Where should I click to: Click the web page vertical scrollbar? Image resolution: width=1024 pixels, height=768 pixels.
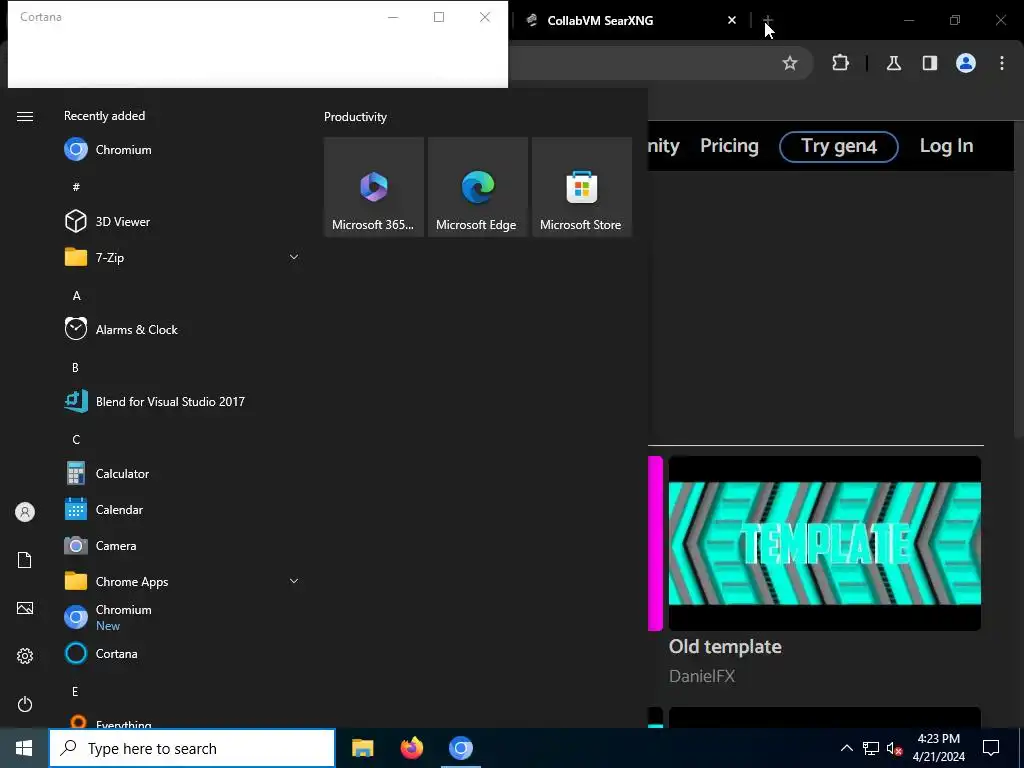[1019, 281]
